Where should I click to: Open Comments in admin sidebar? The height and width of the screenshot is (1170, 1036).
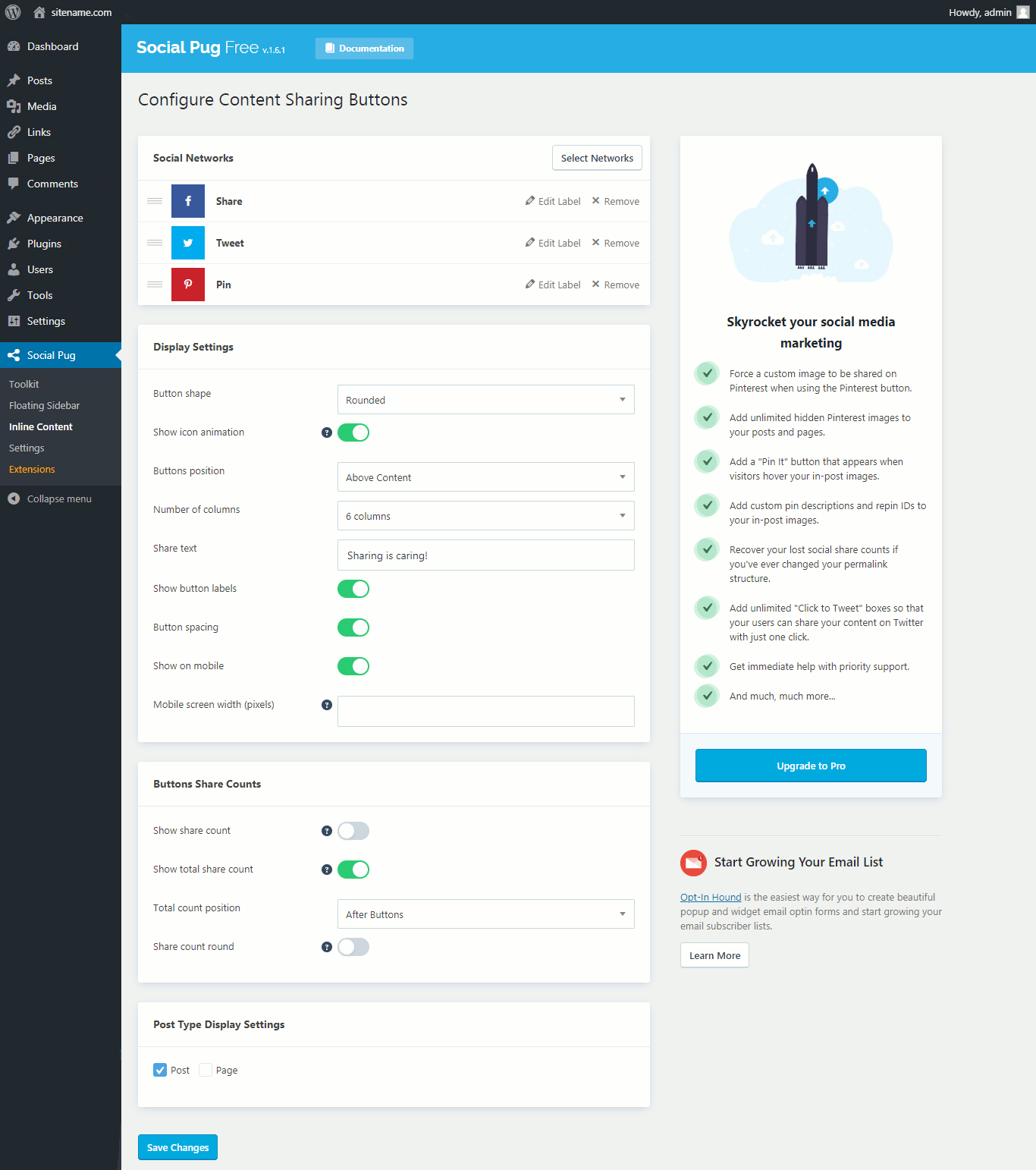[x=61, y=184]
